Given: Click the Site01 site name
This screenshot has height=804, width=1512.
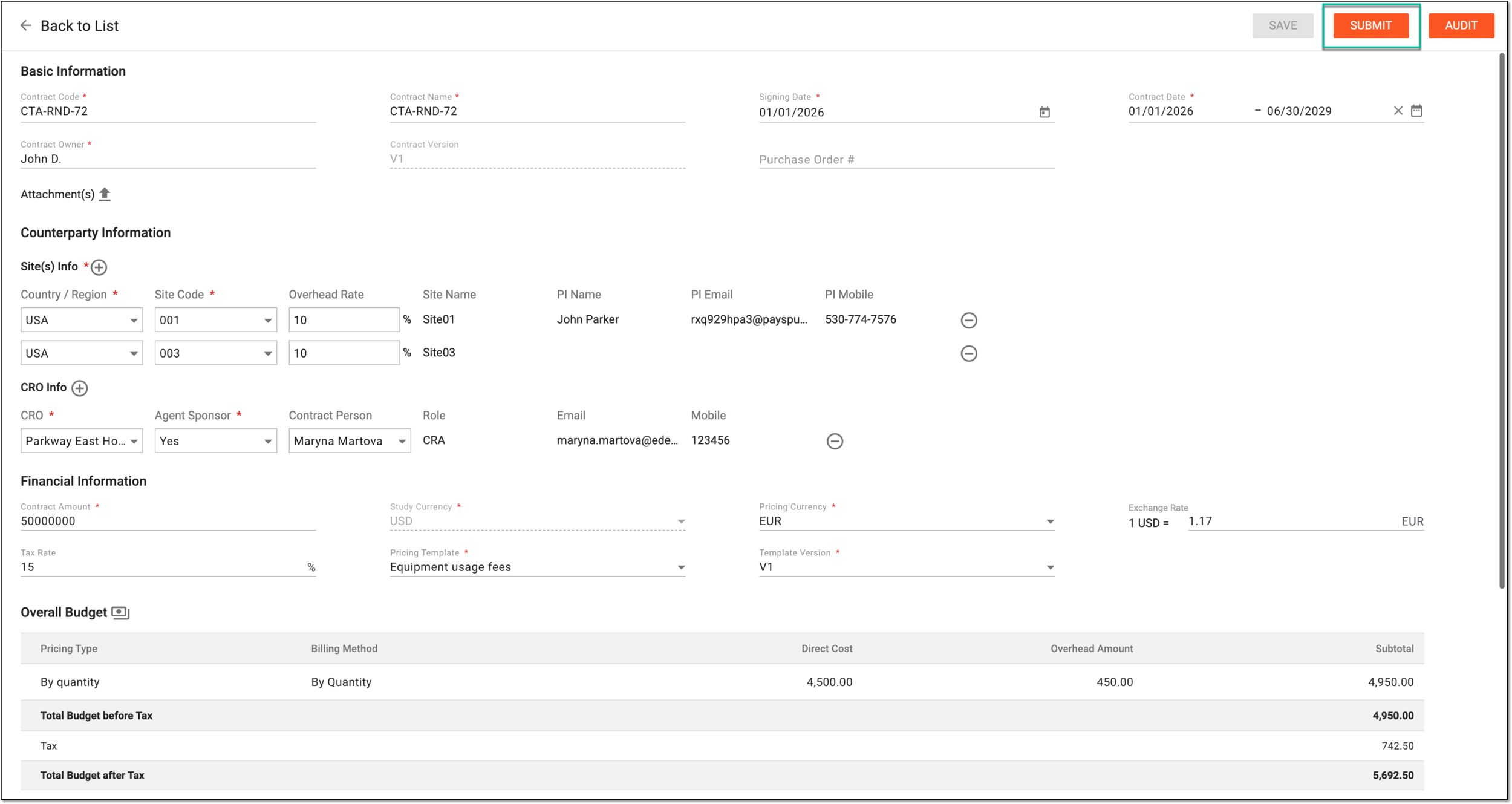Looking at the screenshot, I should [438, 319].
